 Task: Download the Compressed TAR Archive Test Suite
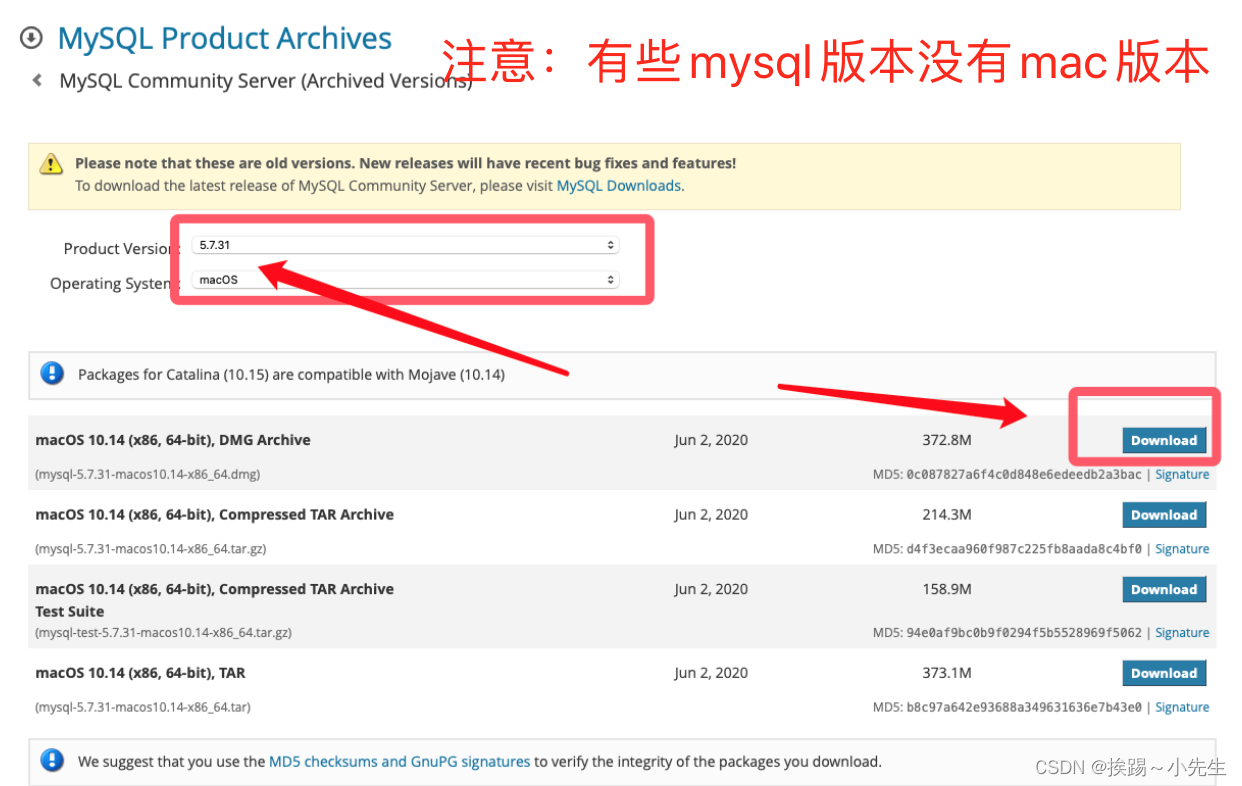(x=1164, y=590)
